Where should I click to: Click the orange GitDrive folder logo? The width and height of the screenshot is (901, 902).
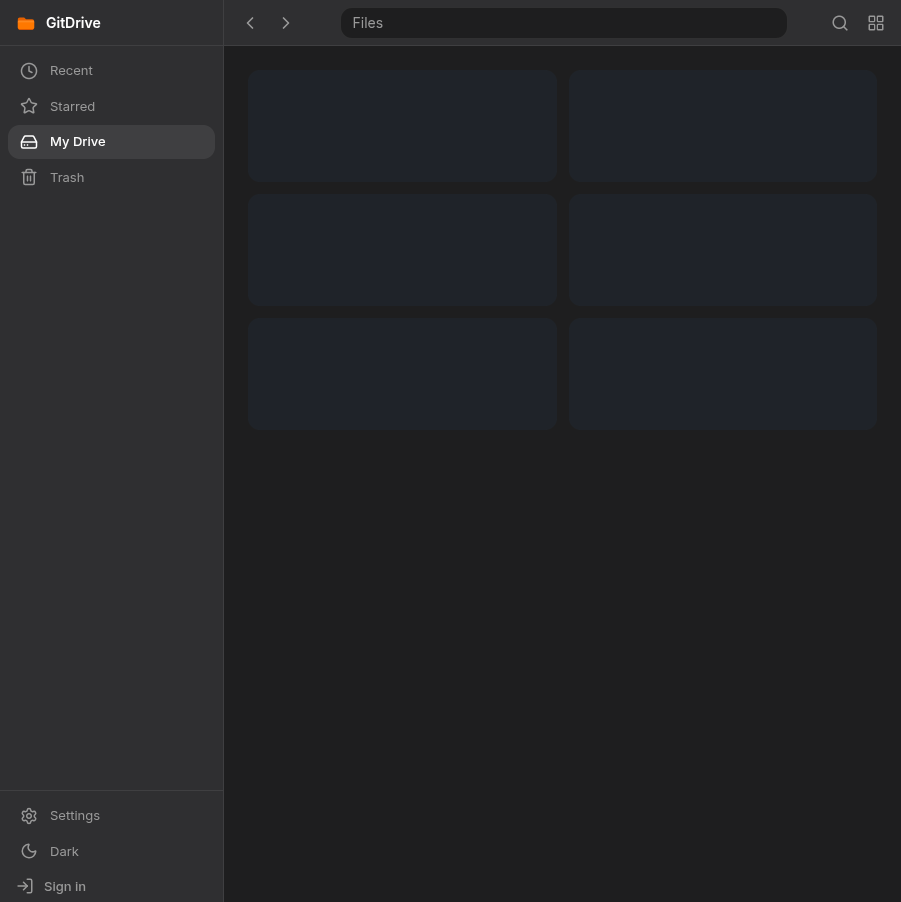(x=26, y=24)
